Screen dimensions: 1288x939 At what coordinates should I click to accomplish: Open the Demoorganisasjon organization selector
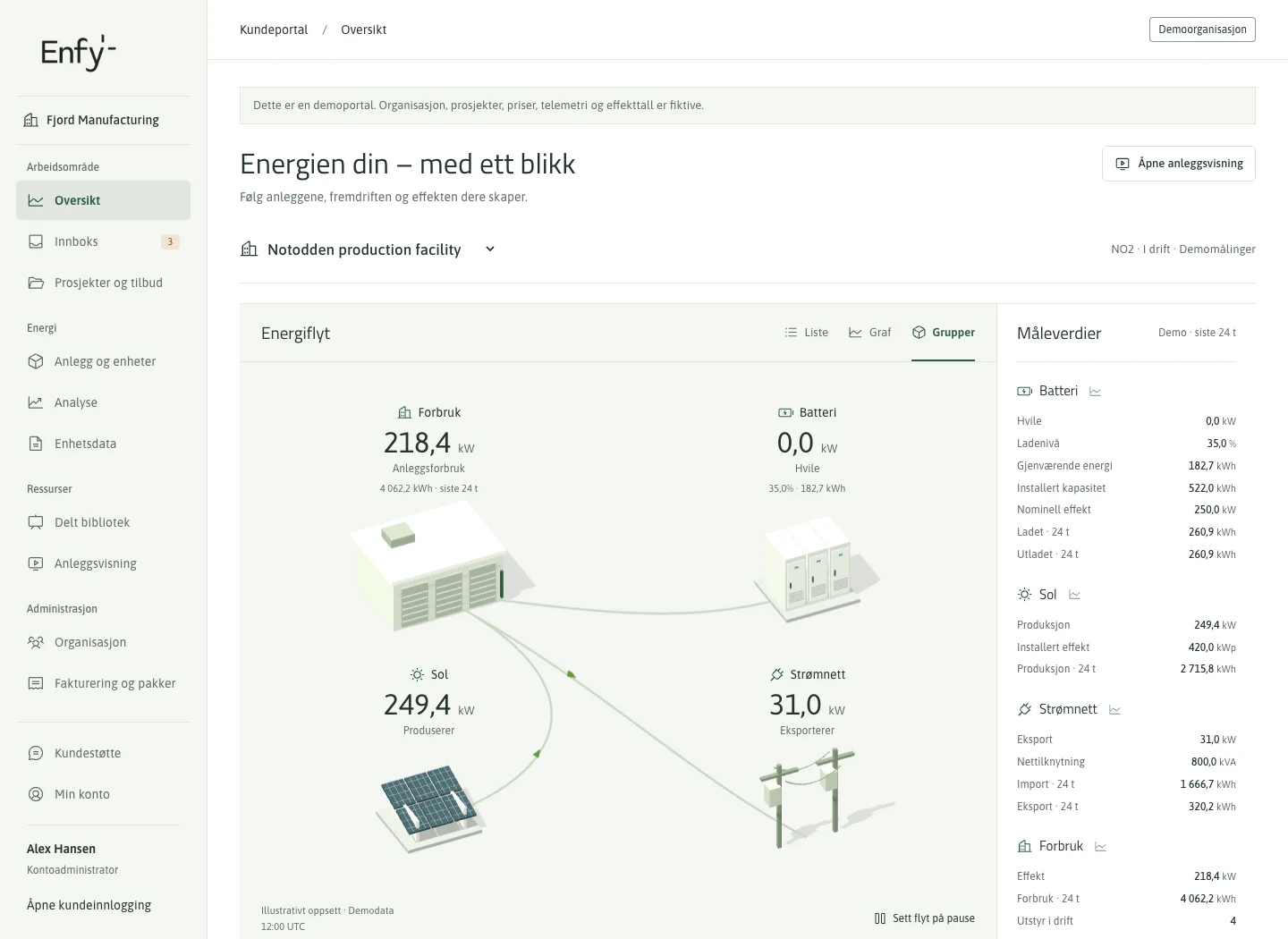click(x=1202, y=30)
